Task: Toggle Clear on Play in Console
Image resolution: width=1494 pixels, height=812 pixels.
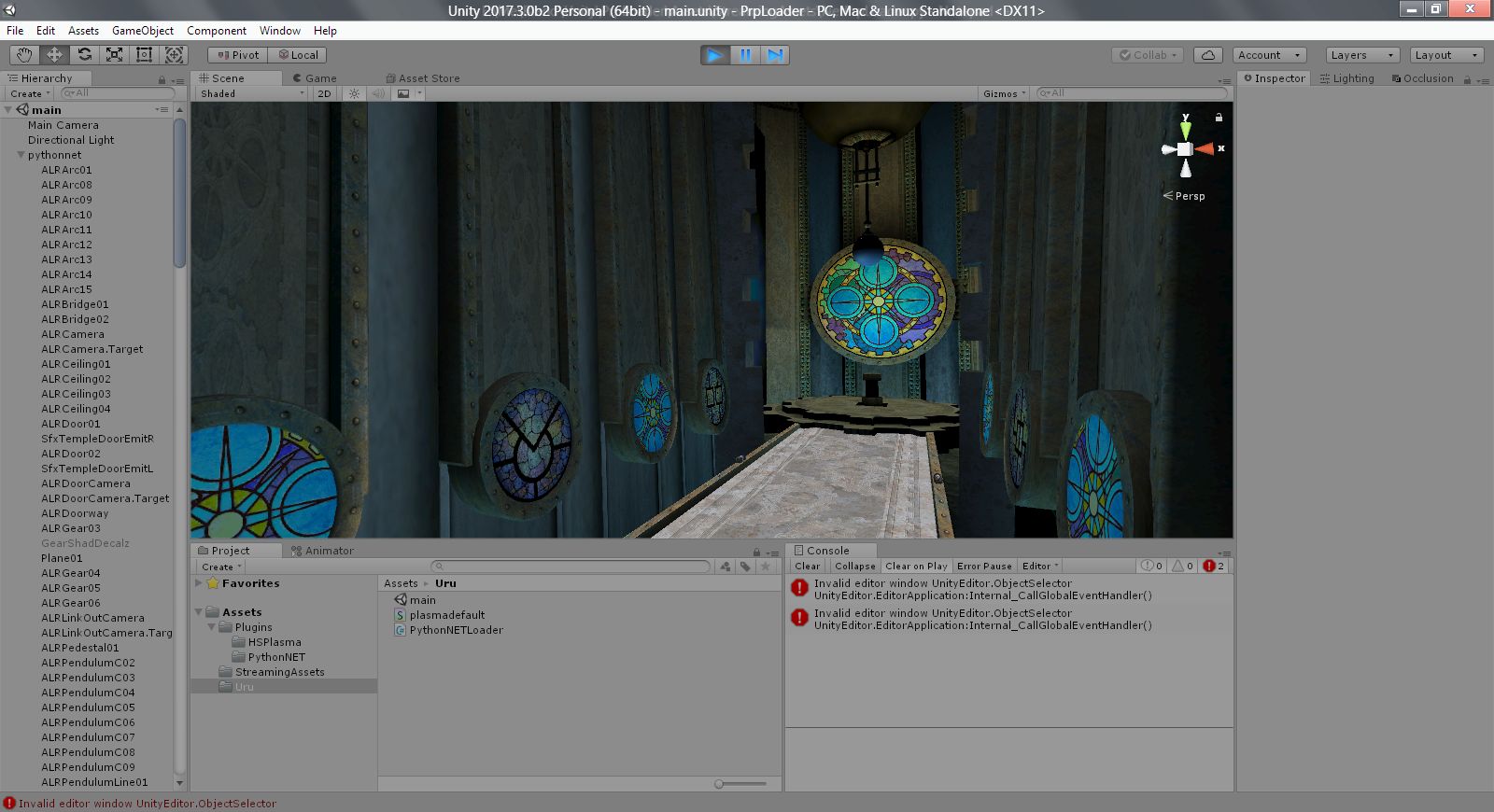Action: [x=916, y=567]
